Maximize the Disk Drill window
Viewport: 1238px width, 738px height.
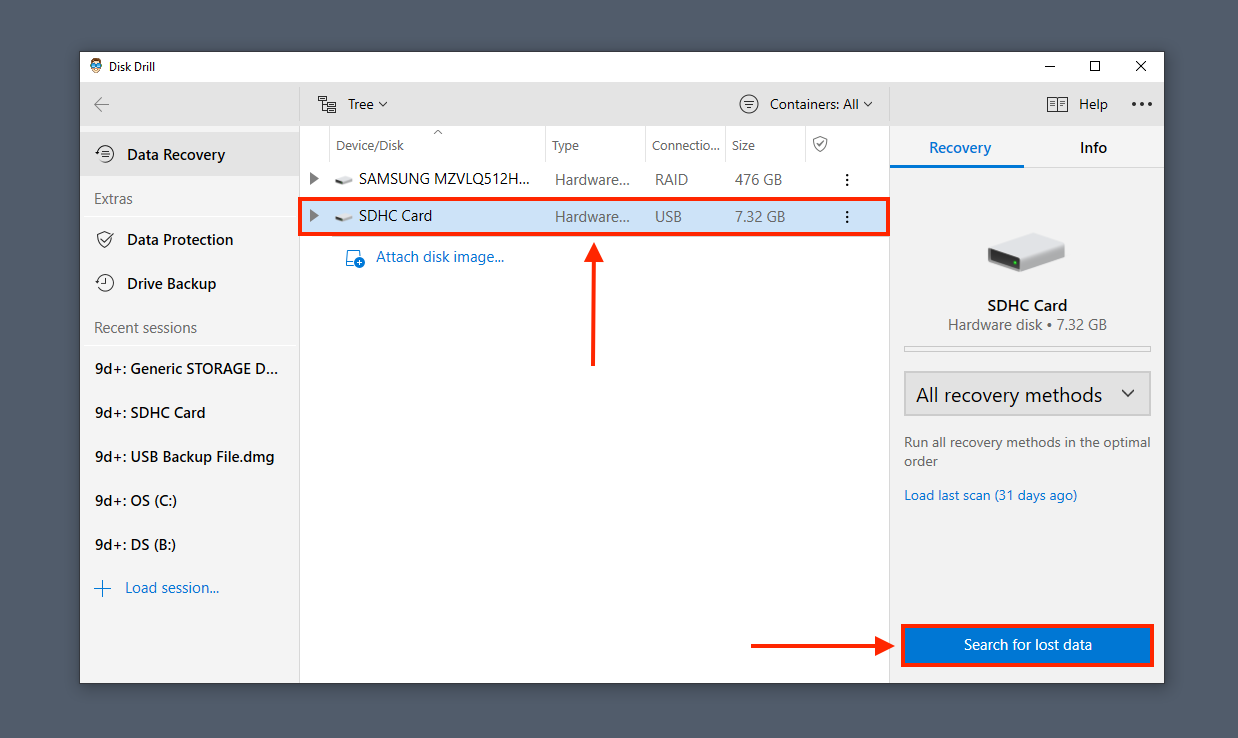click(1095, 66)
